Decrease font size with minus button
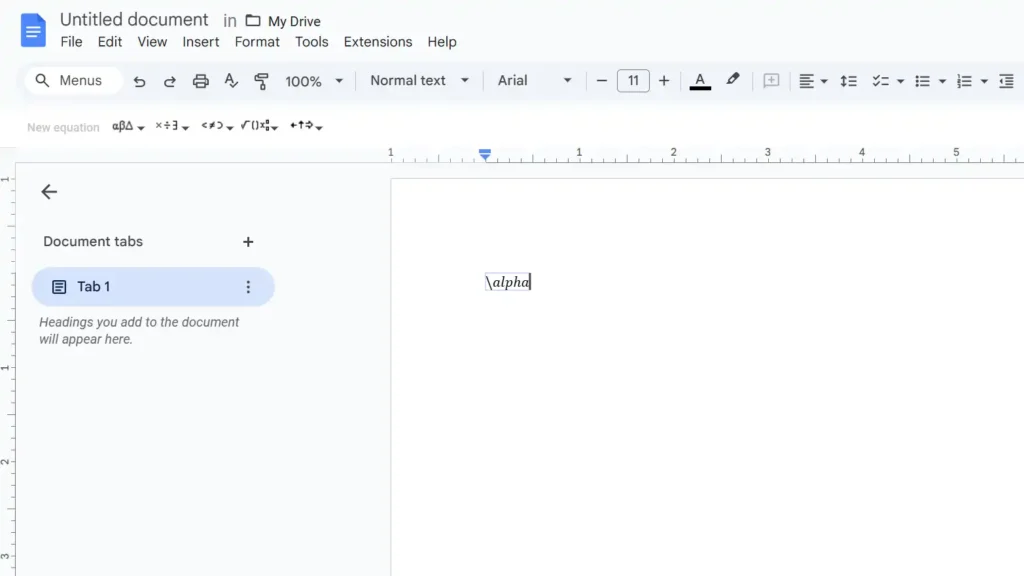The height and width of the screenshot is (576, 1024). pyautogui.click(x=601, y=81)
